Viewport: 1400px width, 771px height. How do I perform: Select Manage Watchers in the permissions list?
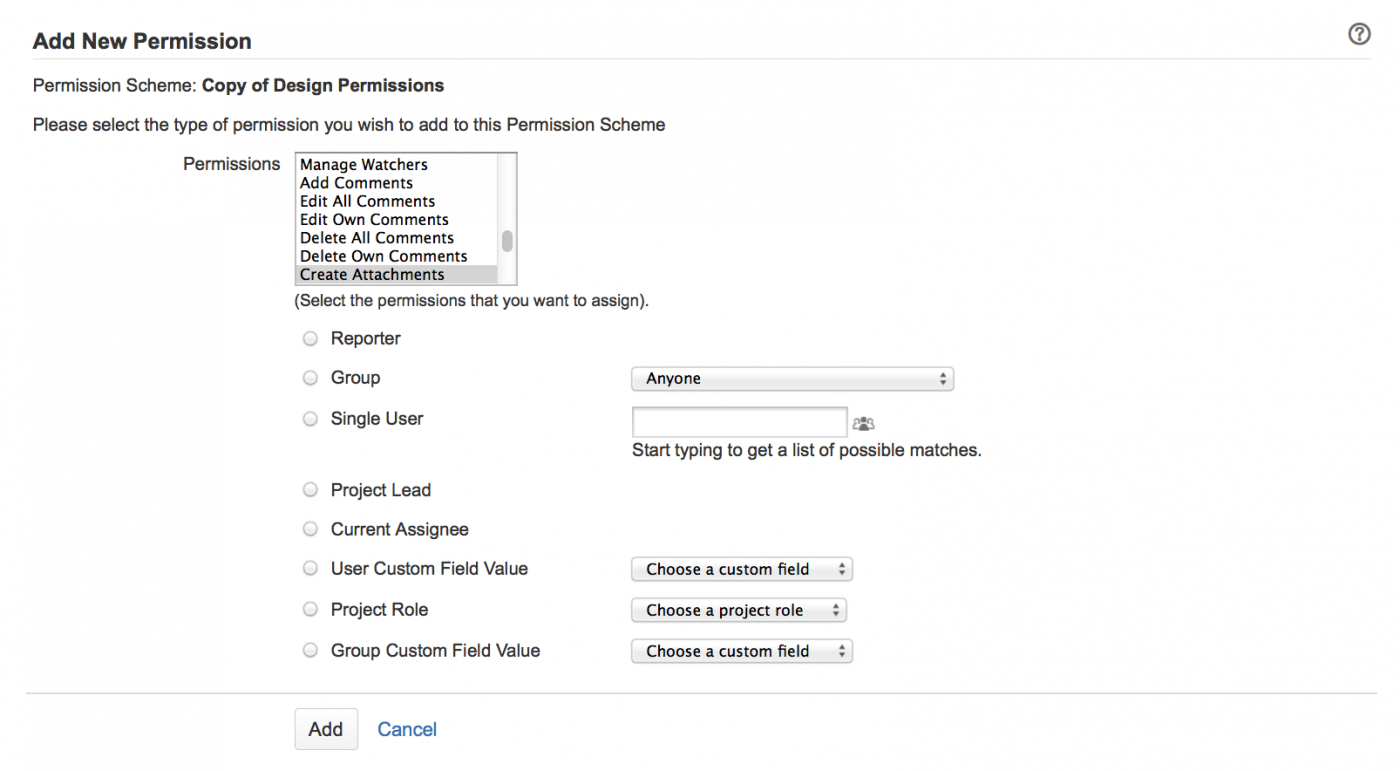pyautogui.click(x=364, y=165)
